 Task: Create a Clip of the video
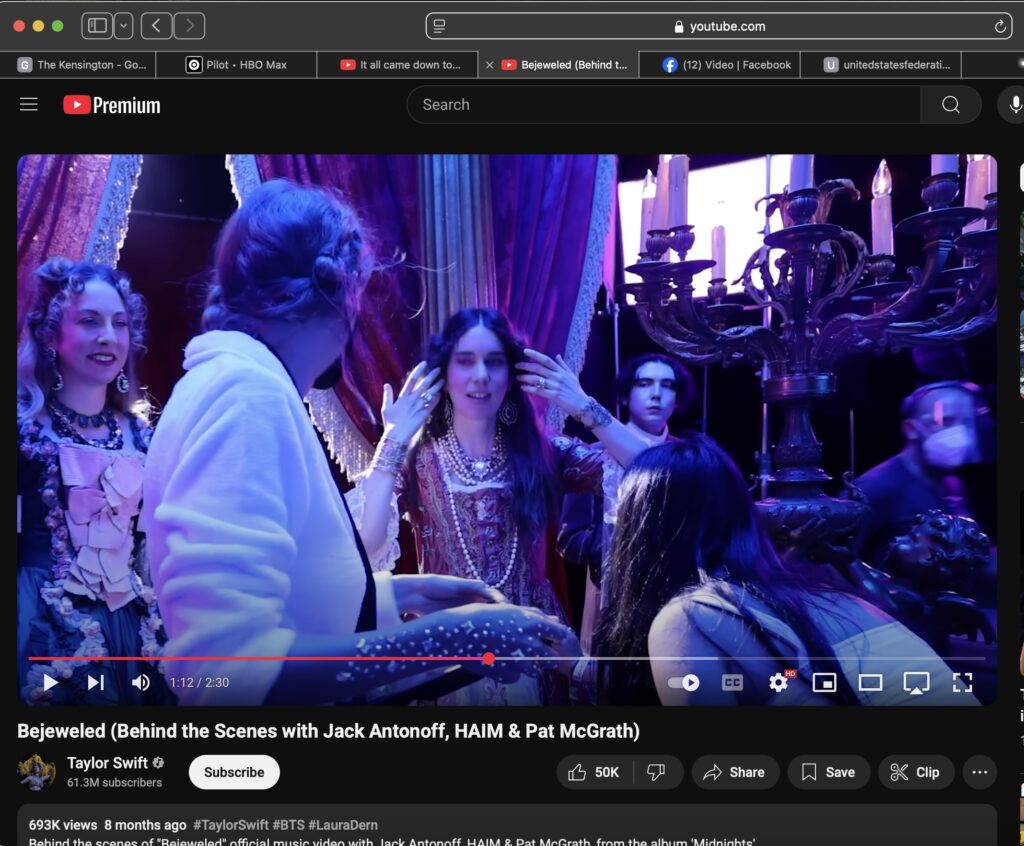click(x=916, y=772)
